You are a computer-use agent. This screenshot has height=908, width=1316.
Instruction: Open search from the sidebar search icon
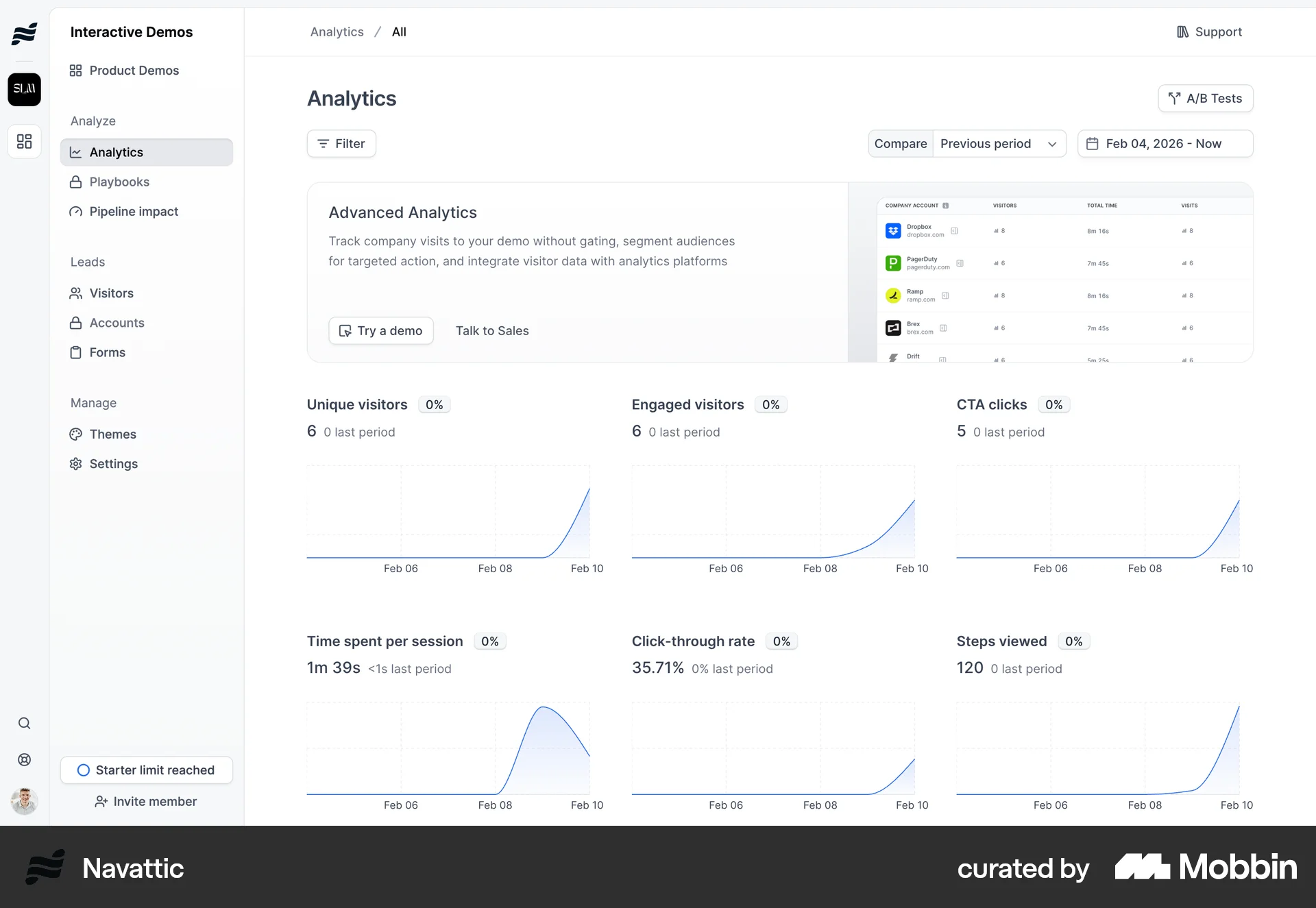click(24, 723)
